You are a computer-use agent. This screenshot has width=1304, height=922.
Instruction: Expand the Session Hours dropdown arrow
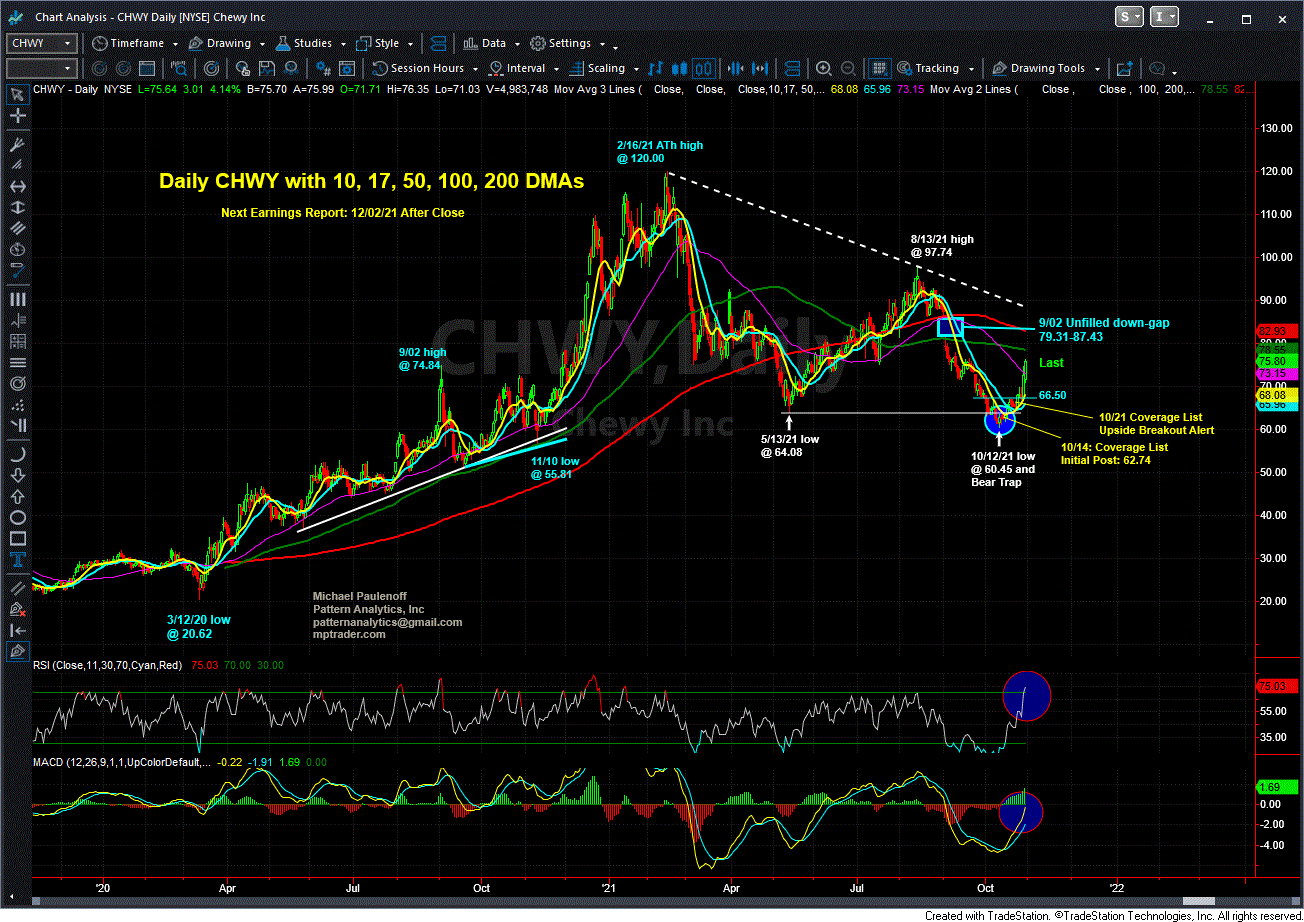[x=474, y=69]
